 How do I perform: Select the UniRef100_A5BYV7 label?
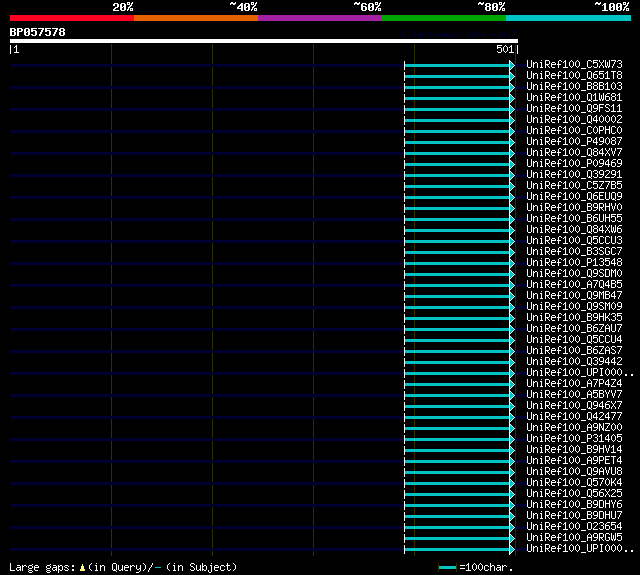pyautogui.click(x=574, y=395)
